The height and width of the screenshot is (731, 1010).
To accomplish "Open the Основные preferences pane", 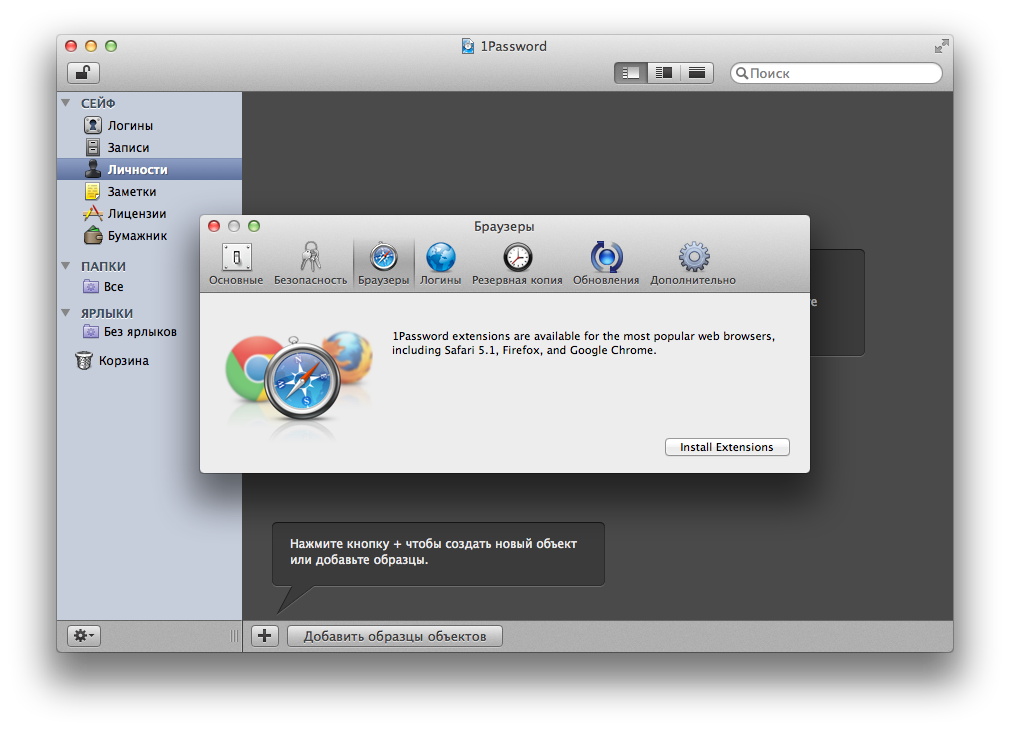I will pos(236,264).
